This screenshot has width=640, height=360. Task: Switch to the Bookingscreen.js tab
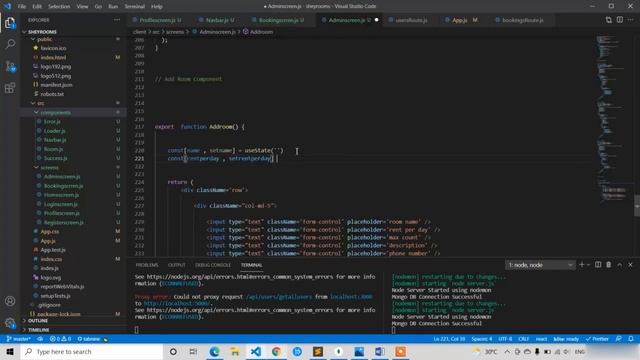(x=278, y=20)
